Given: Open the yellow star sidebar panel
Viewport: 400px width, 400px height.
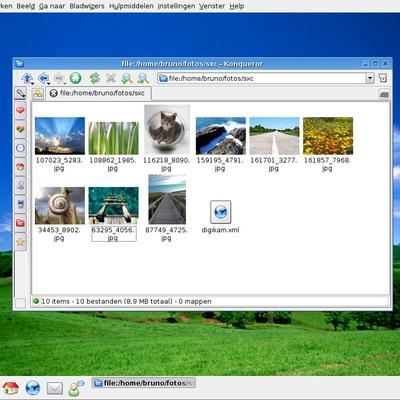Looking at the screenshot, I should click(x=20, y=242).
